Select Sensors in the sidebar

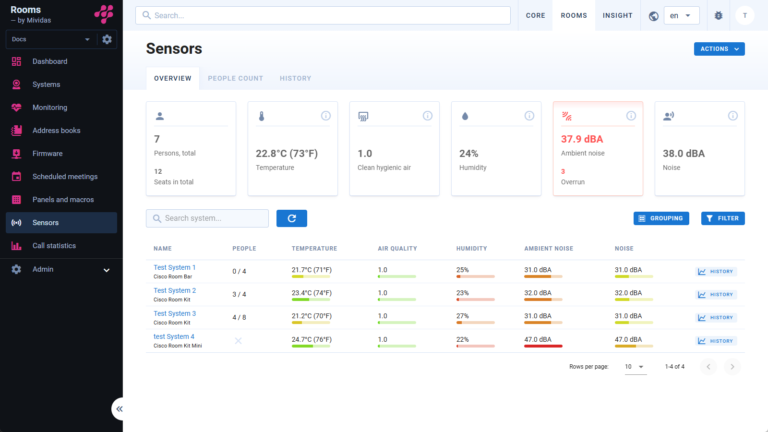[x=61, y=222]
